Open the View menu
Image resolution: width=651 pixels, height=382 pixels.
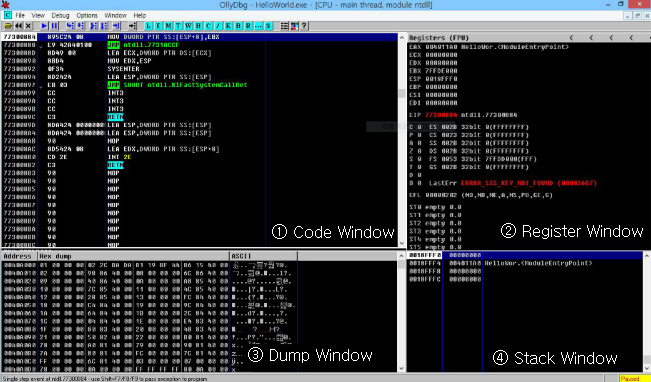coord(38,15)
